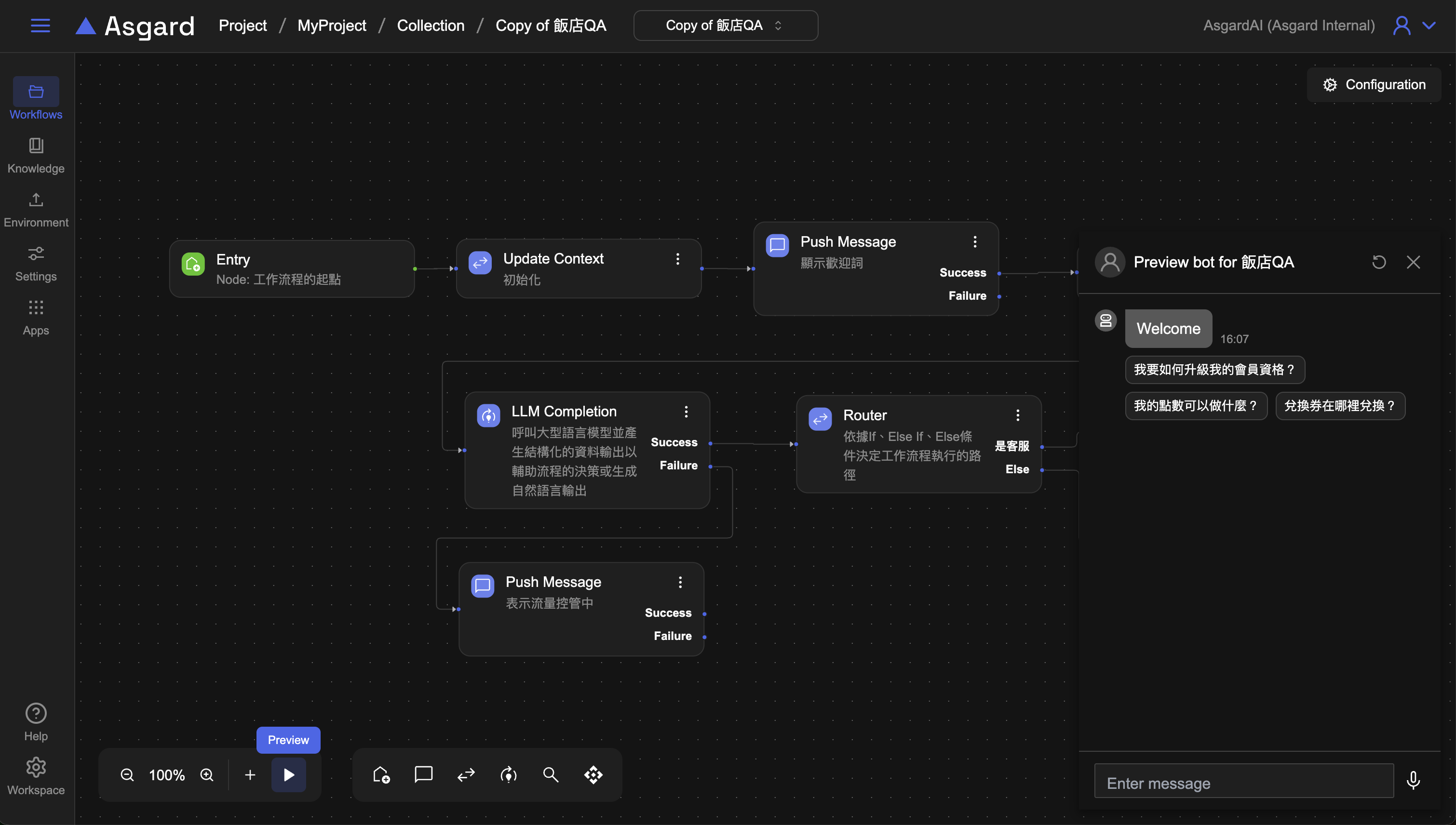
Task: Click the MyProject breadcrumb link
Action: (x=332, y=26)
